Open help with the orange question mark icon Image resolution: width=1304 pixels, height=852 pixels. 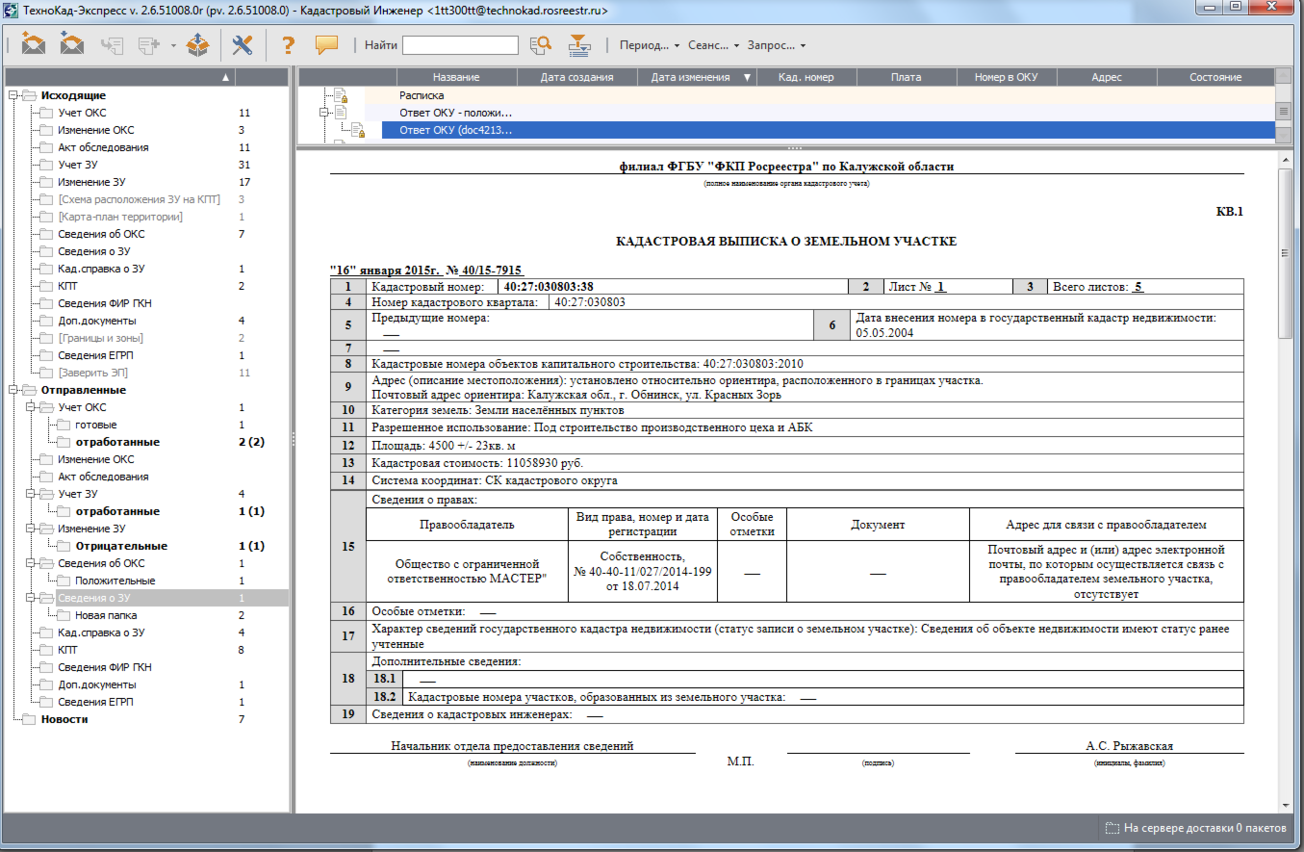288,45
